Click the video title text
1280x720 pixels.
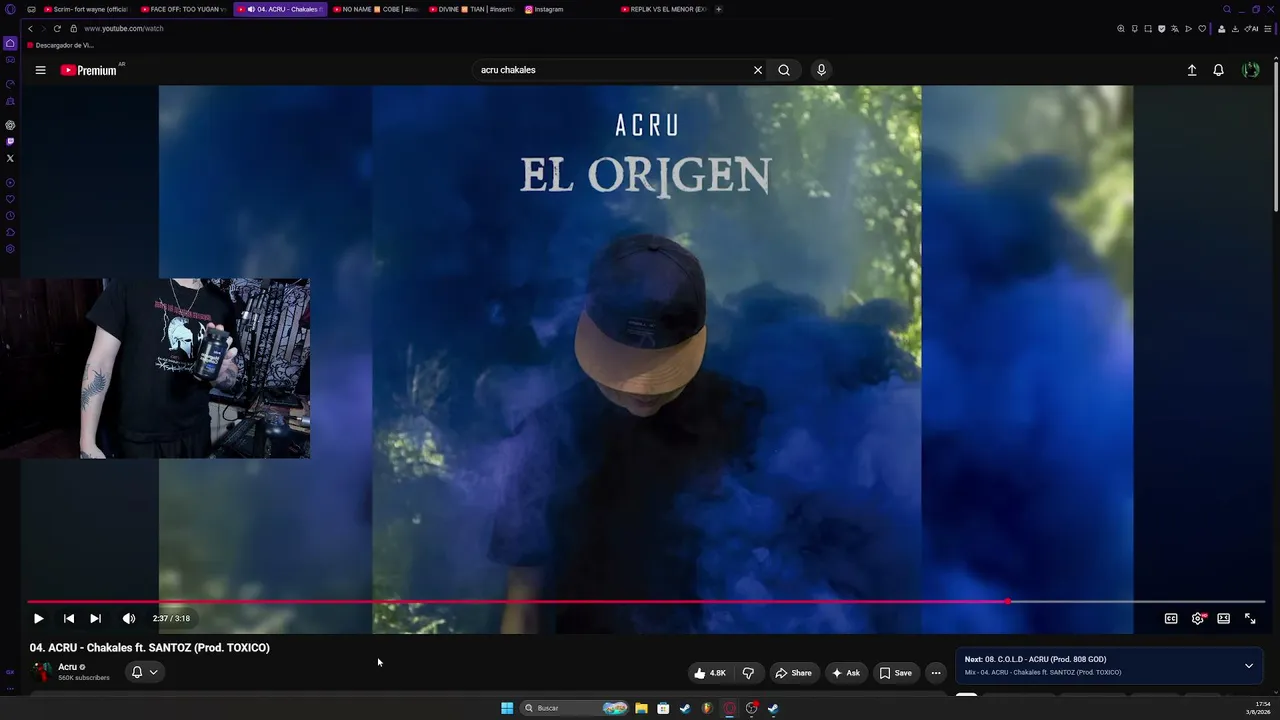click(150, 648)
